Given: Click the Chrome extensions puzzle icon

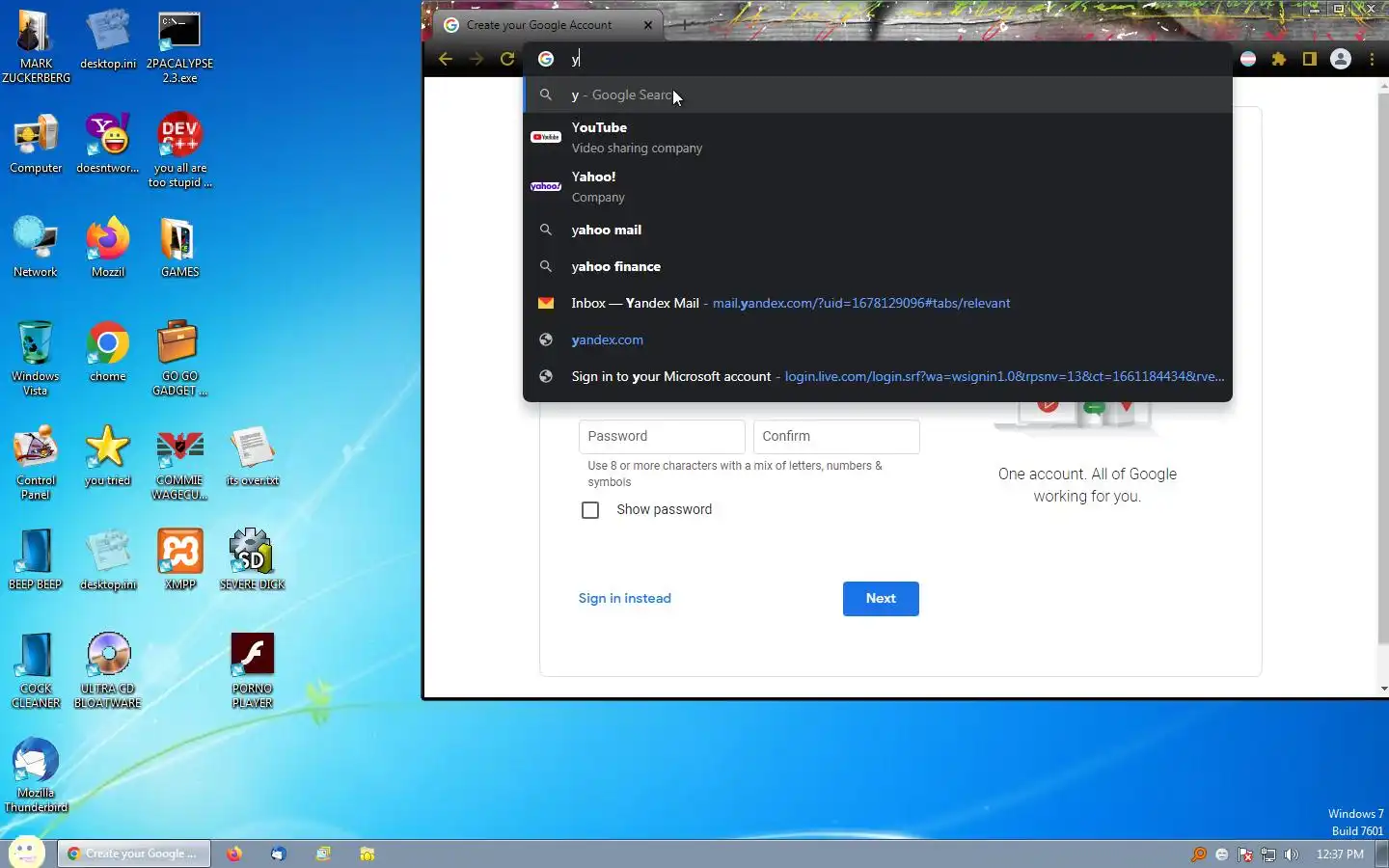Looking at the screenshot, I should coord(1279,59).
